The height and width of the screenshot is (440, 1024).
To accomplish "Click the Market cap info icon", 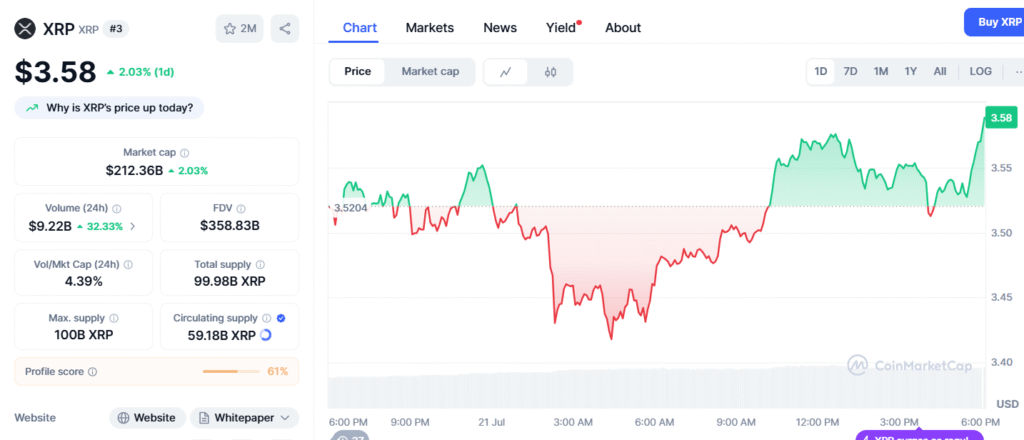I will tap(185, 153).
